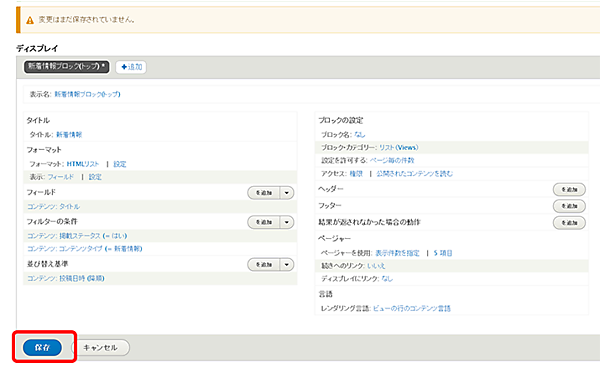The height and width of the screenshot is (368, 600).
Task: Open 設定 next to HTMLリスト format
Action: 120,164
